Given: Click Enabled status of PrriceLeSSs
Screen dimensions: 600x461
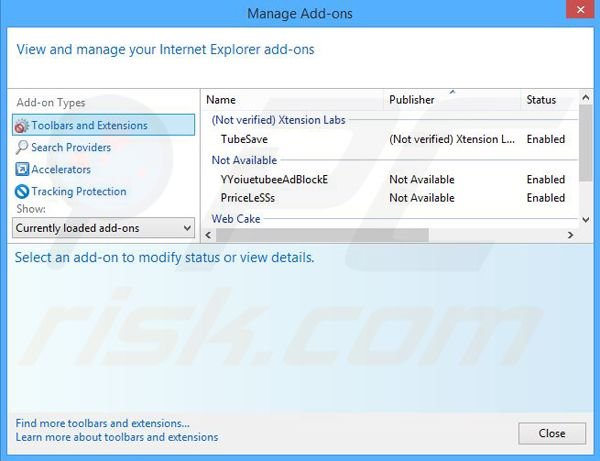Looking at the screenshot, I should [546, 198].
